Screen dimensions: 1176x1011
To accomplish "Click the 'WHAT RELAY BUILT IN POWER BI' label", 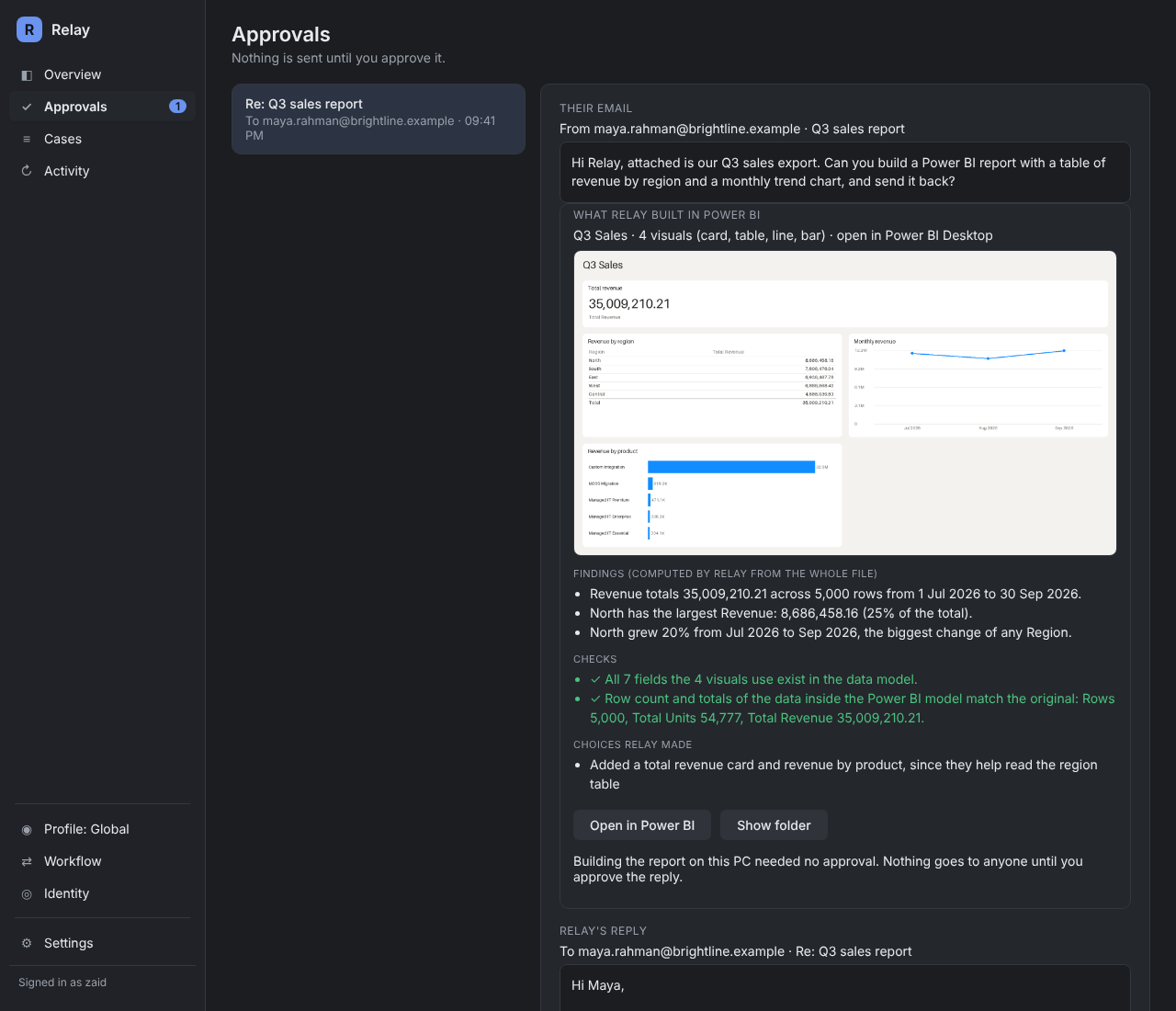I will [x=667, y=215].
